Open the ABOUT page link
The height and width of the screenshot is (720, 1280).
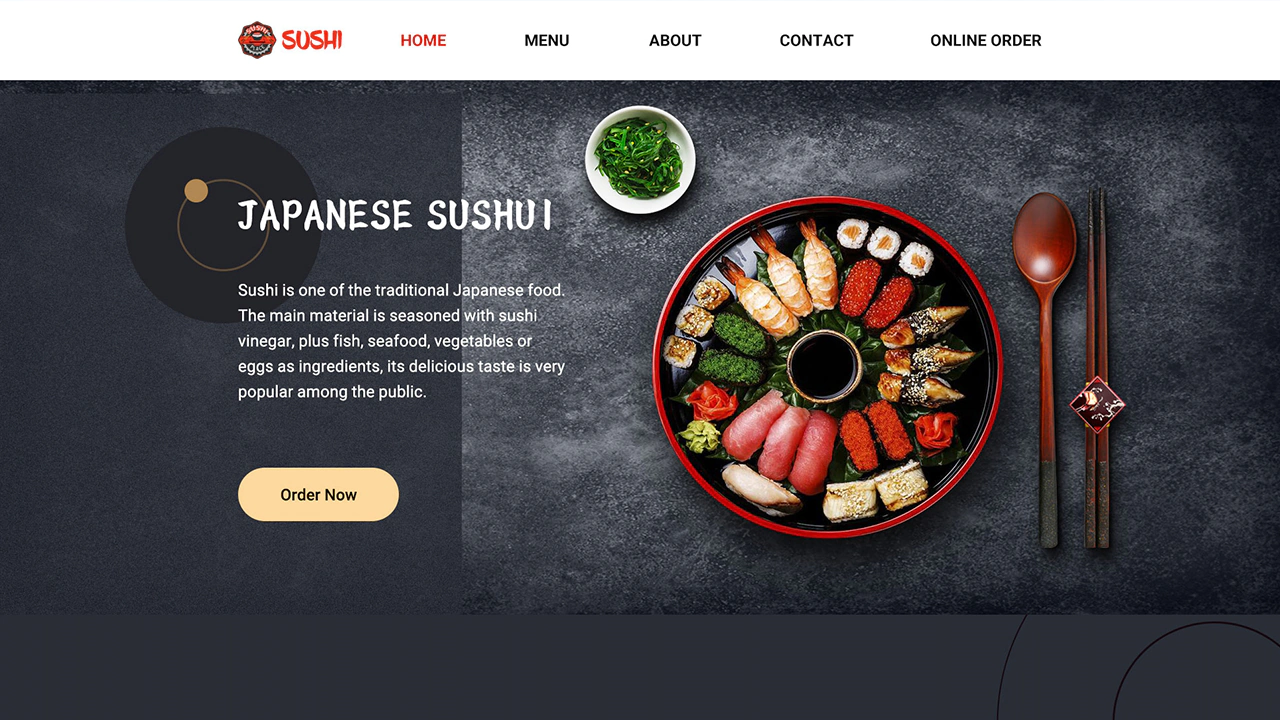pos(675,40)
